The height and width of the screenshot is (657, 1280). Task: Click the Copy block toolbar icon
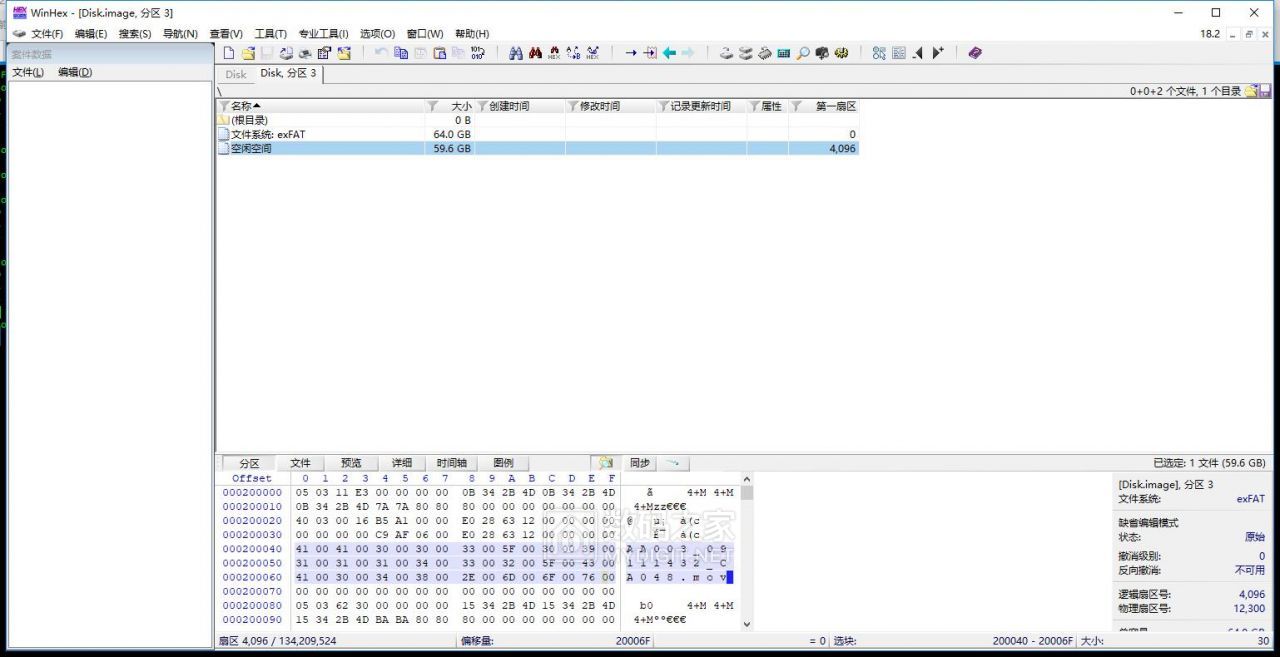(400, 53)
